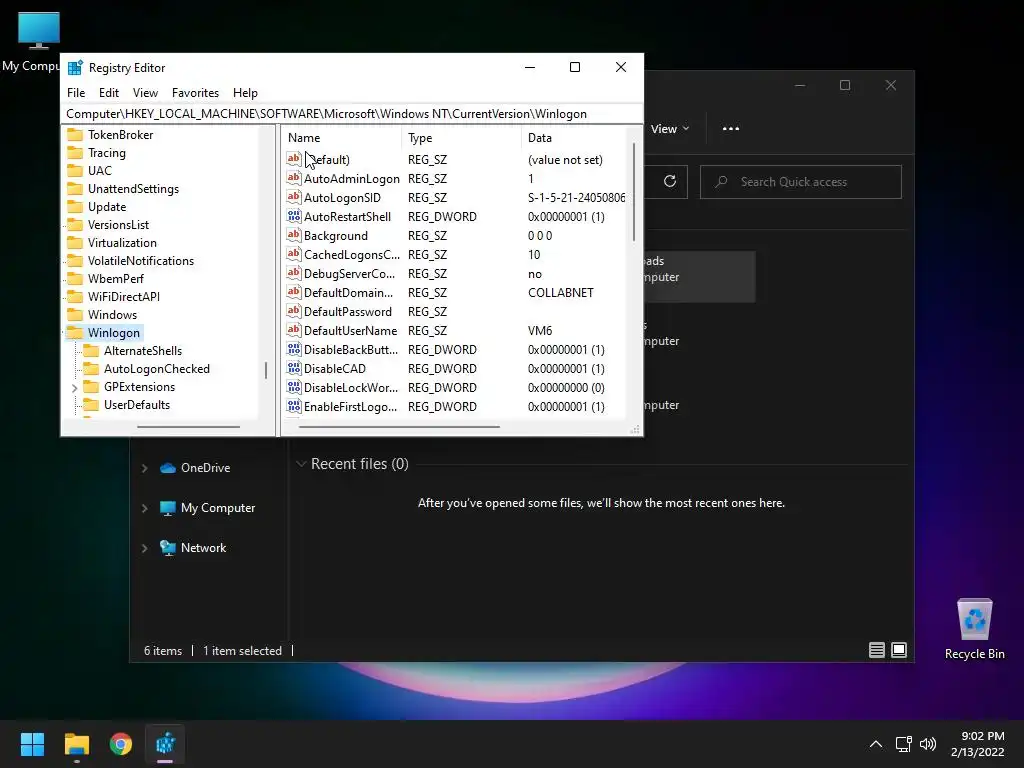1024x768 pixels.
Task: Open the Favorites menu in Registry Editor
Action: 195,93
